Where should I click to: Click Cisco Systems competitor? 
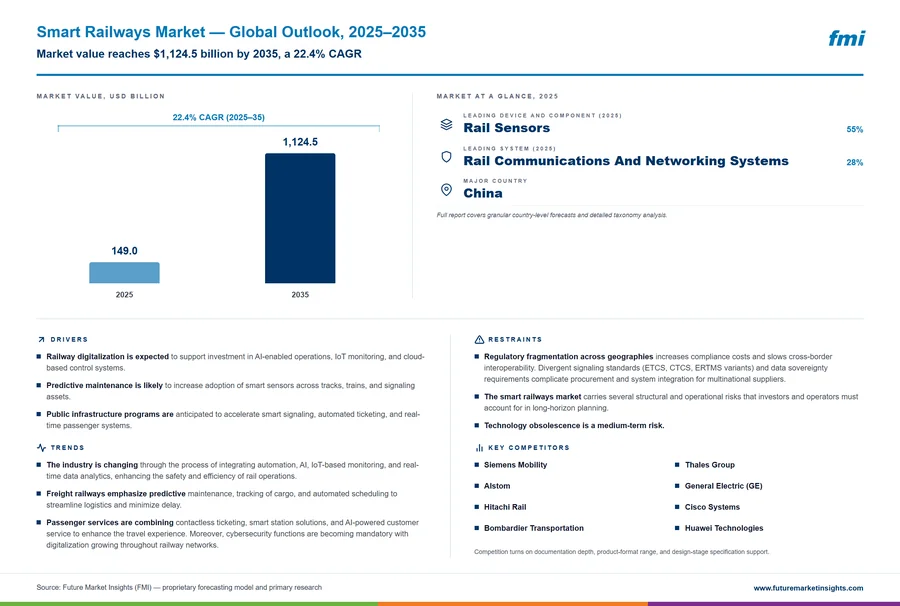tap(712, 507)
